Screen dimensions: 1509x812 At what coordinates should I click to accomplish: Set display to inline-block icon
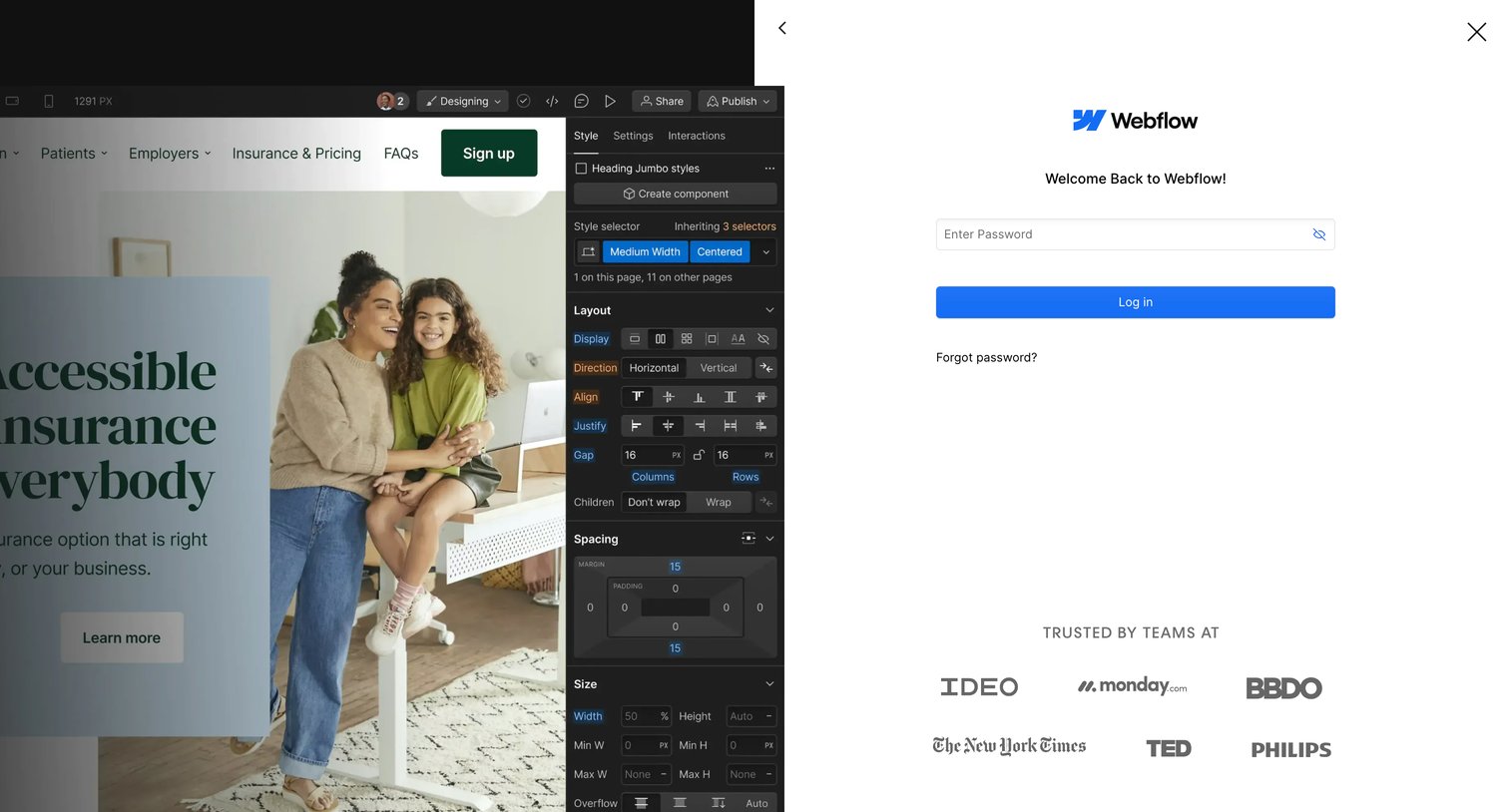click(x=712, y=339)
